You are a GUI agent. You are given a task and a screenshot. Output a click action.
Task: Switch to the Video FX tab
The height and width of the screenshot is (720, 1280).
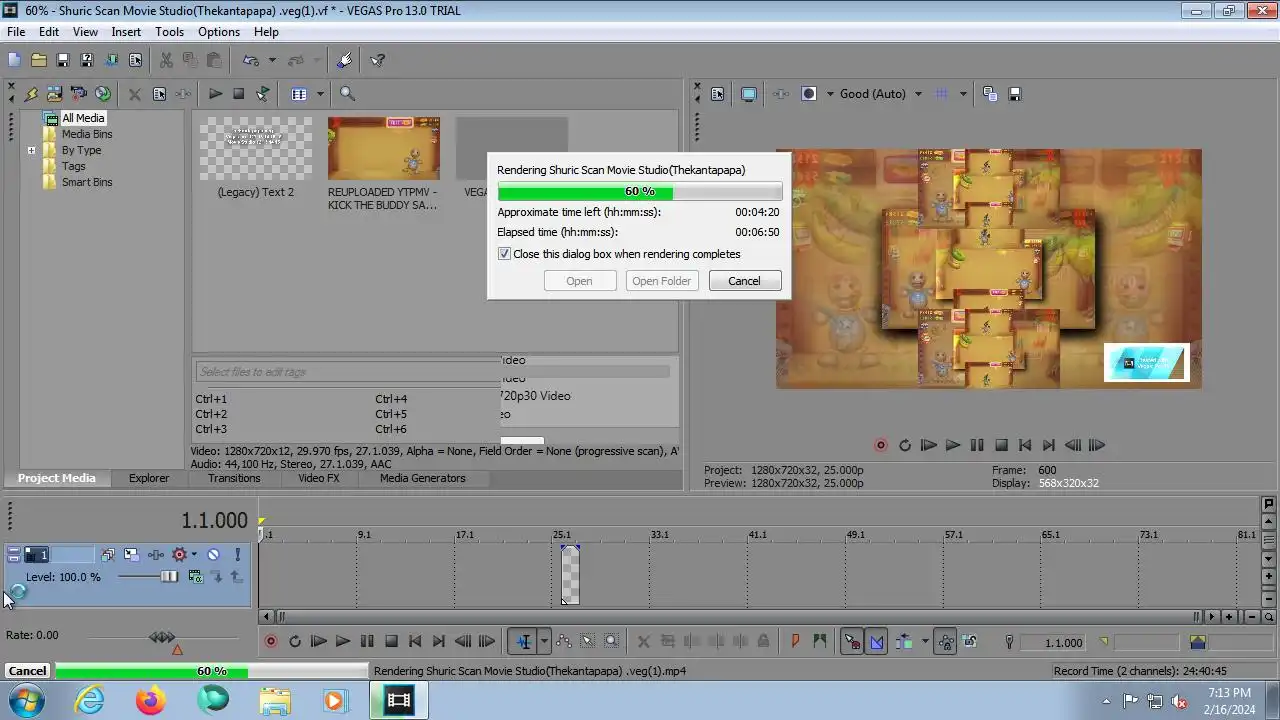(319, 478)
